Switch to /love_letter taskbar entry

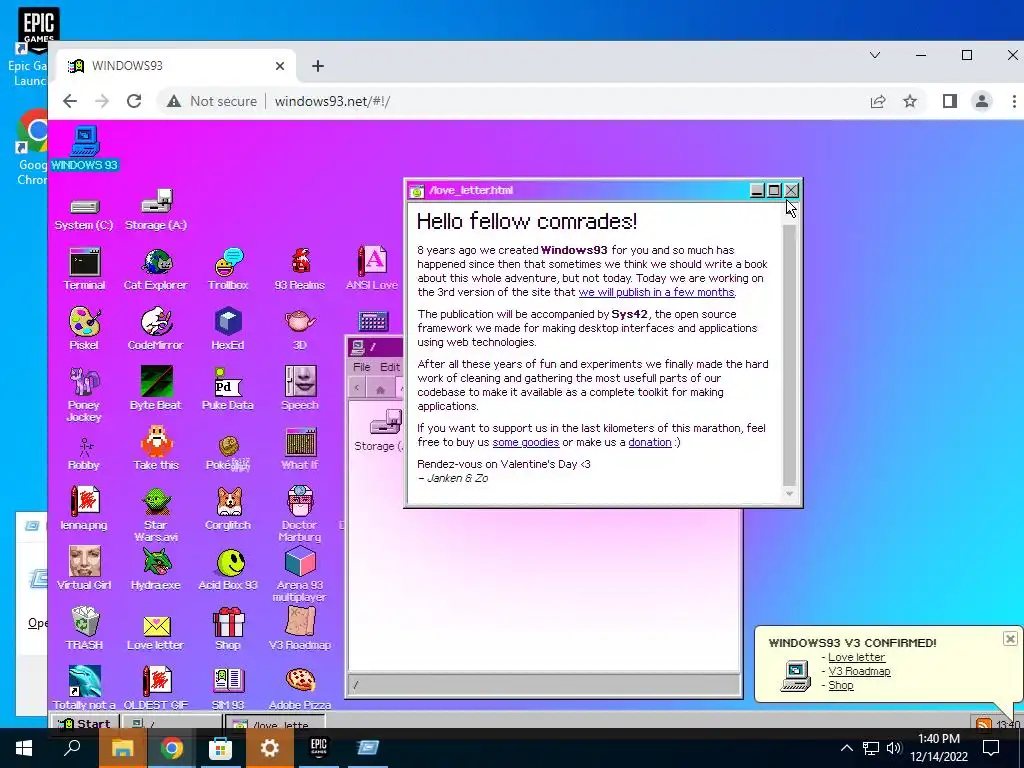tap(274, 722)
